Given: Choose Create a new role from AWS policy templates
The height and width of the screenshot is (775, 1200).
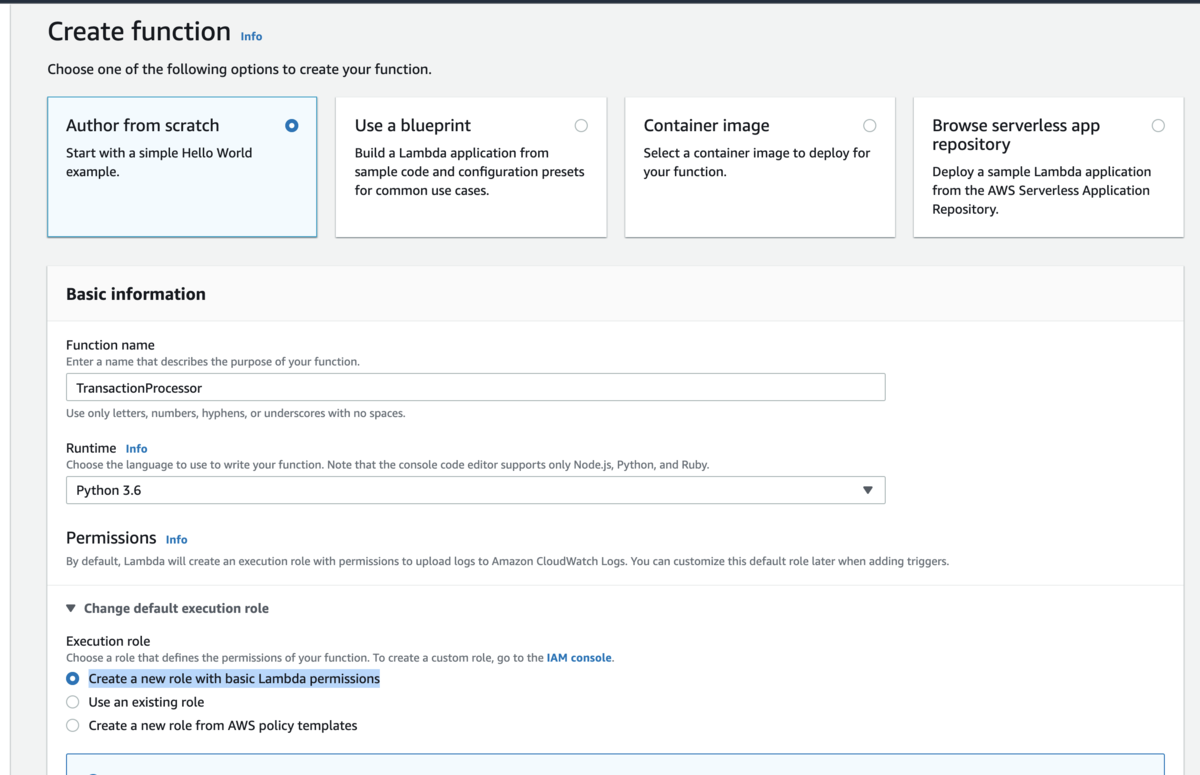Looking at the screenshot, I should [x=73, y=725].
